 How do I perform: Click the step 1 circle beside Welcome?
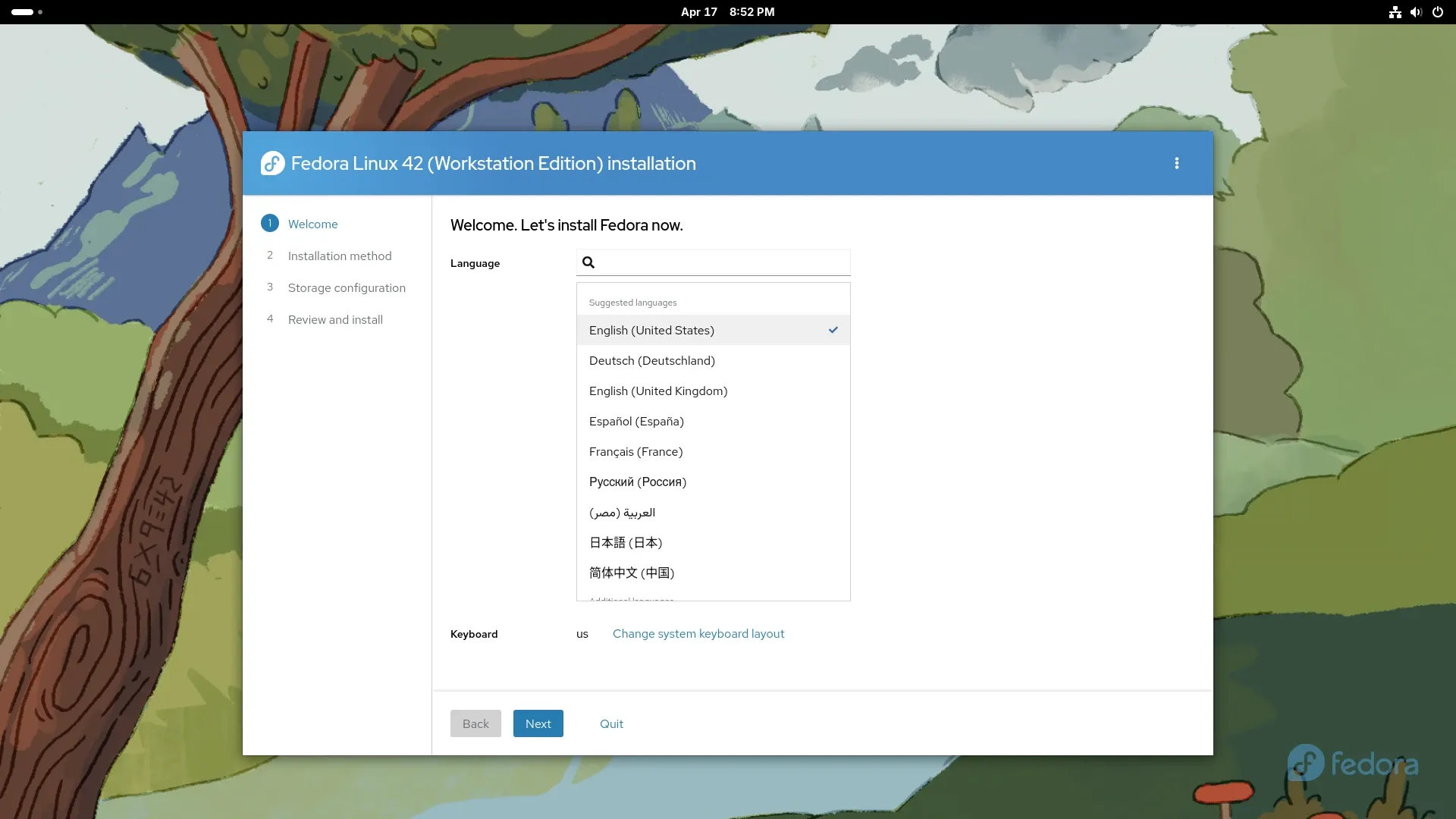(270, 223)
